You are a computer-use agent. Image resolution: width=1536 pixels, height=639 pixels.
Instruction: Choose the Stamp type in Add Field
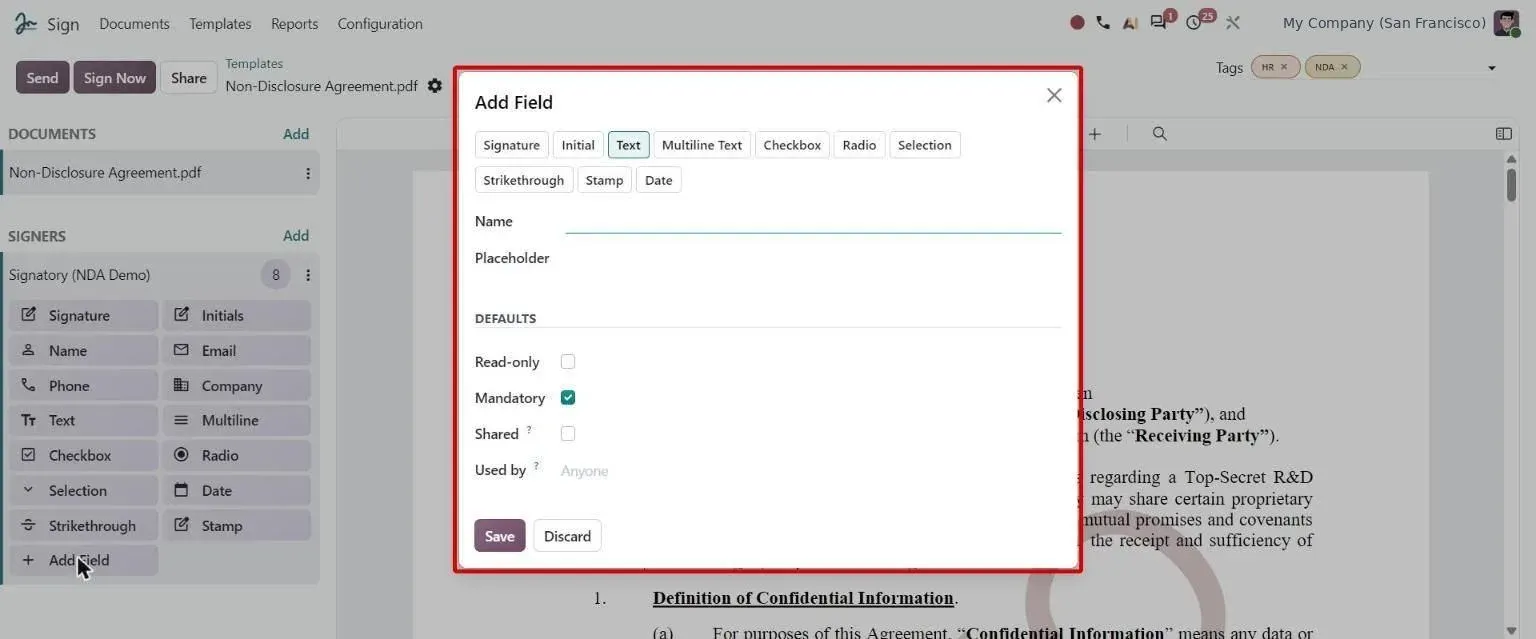click(x=604, y=180)
